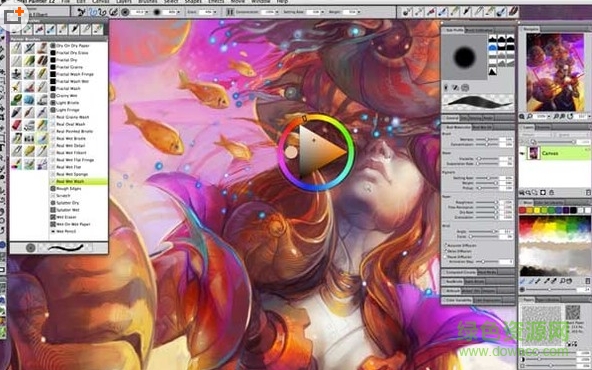Open the Real Wet Oil tab

pyautogui.click(x=482, y=128)
